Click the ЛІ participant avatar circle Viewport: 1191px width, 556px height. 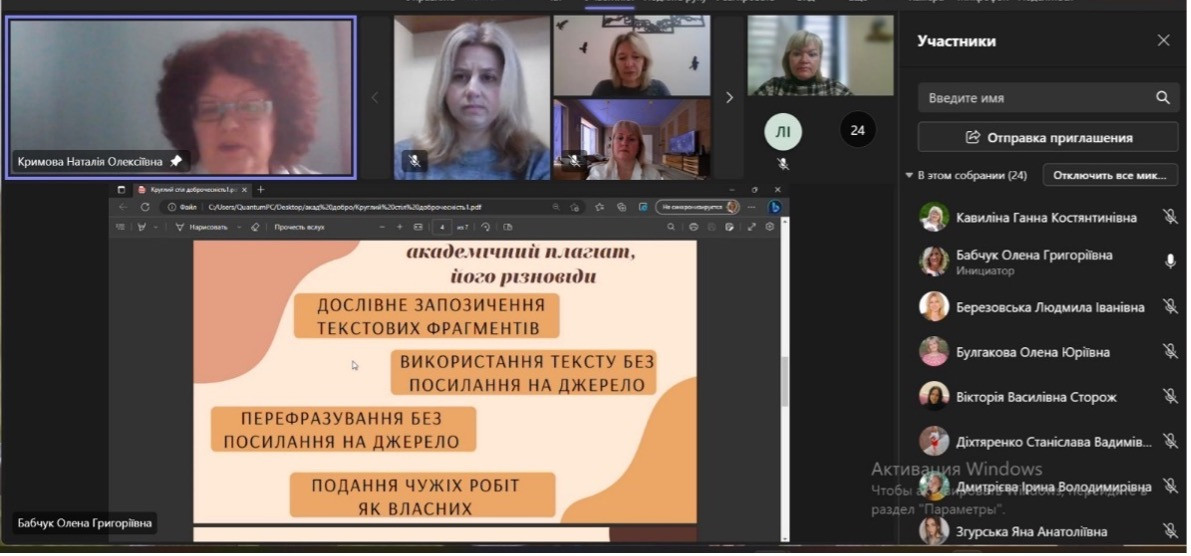(782, 131)
